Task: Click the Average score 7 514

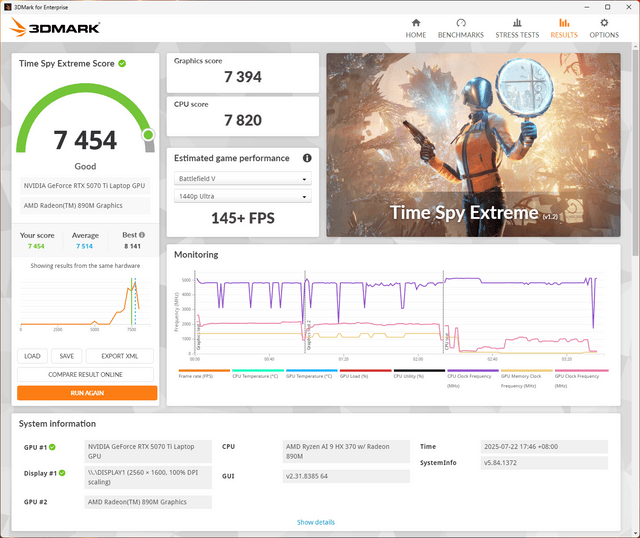Action: point(84,246)
